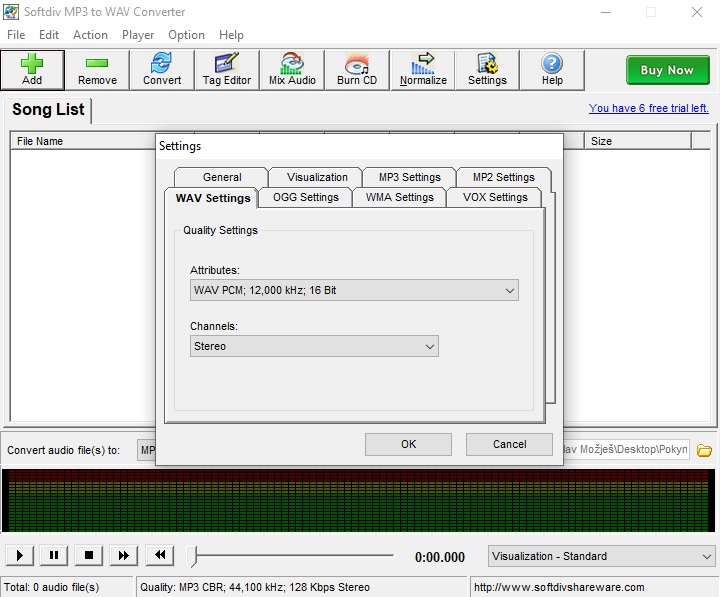Launch the Burn CD tool

357,70
